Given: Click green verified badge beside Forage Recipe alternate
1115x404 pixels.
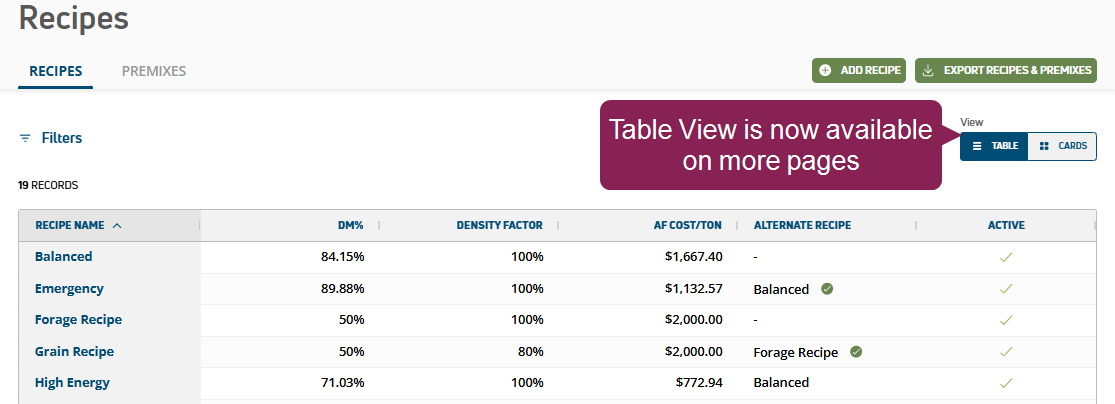Looking at the screenshot, I should coord(856,352).
